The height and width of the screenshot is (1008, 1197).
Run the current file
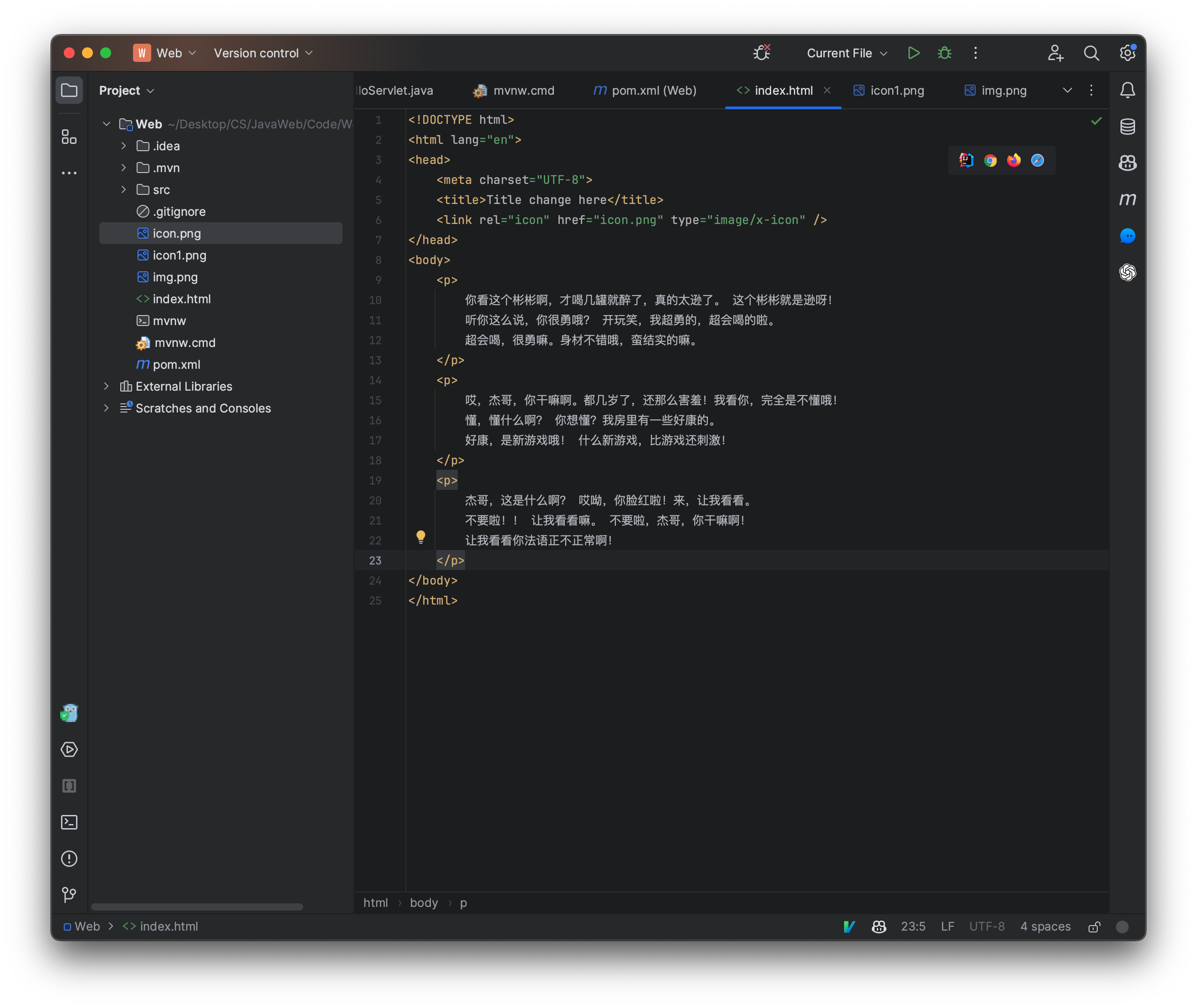[914, 53]
